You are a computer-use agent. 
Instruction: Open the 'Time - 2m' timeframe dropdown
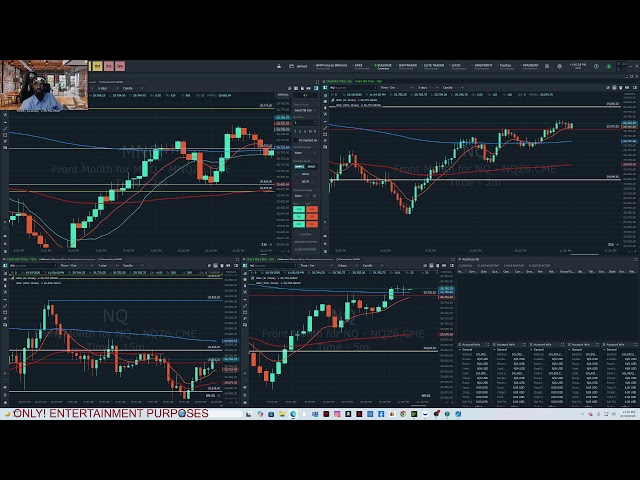point(396,88)
